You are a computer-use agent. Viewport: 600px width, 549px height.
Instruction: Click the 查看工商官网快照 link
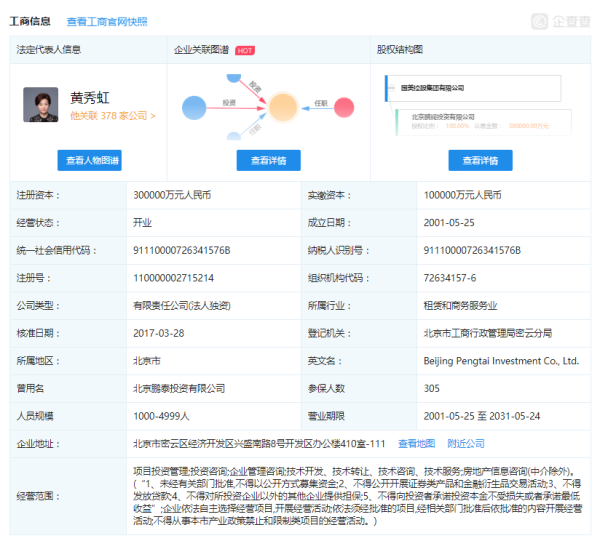coord(107,21)
